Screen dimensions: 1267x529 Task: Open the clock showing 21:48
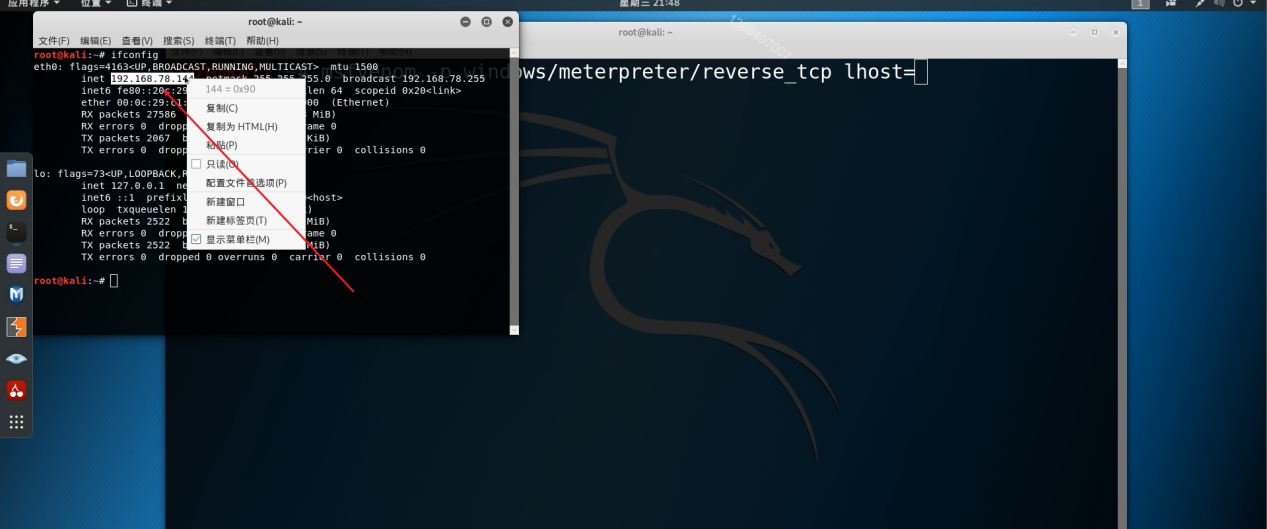650,4
